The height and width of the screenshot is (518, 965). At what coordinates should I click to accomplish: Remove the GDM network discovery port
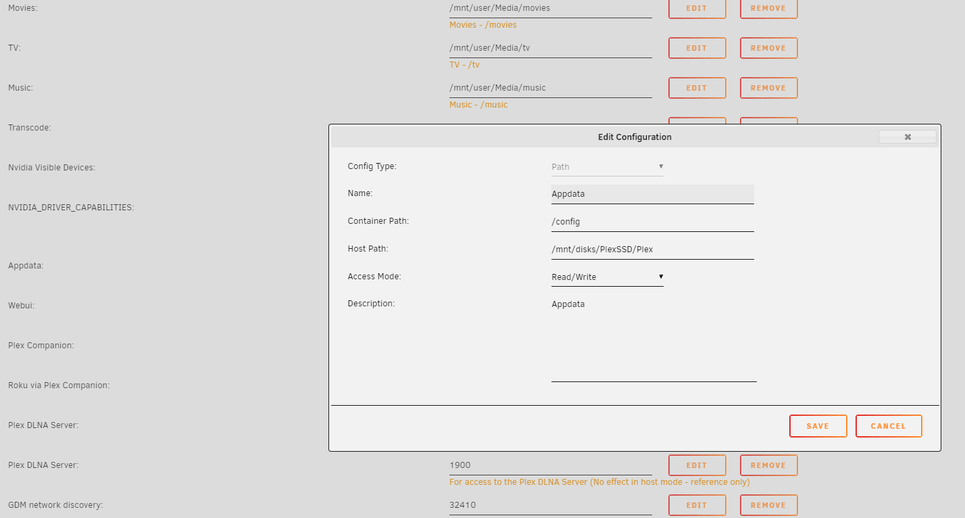(768, 505)
